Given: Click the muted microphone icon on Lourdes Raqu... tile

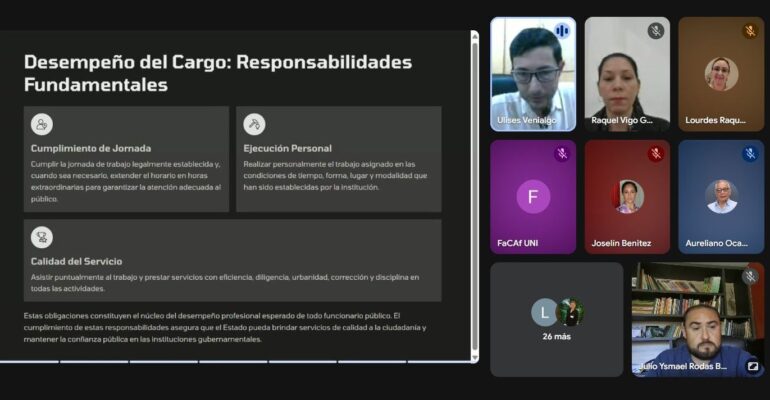Looking at the screenshot, I should (750, 31).
